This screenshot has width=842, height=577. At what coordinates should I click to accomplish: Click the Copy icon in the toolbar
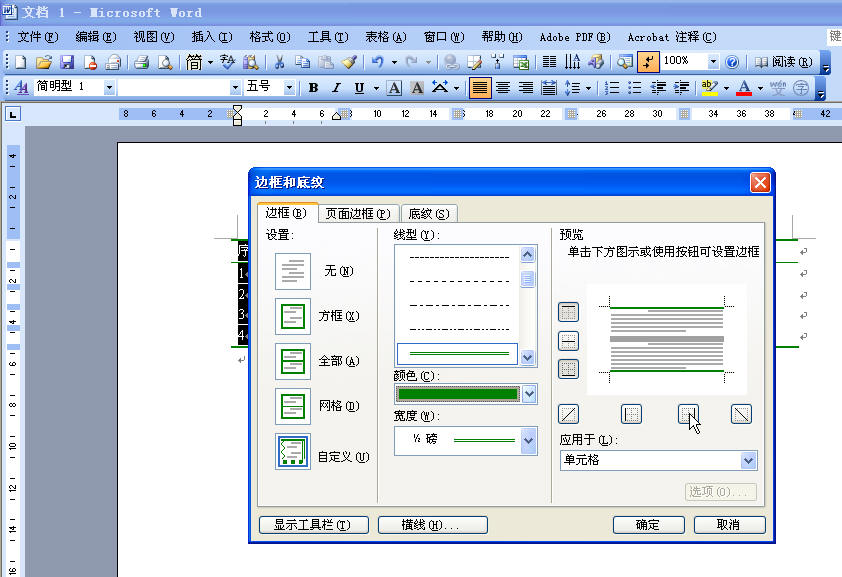302,62
